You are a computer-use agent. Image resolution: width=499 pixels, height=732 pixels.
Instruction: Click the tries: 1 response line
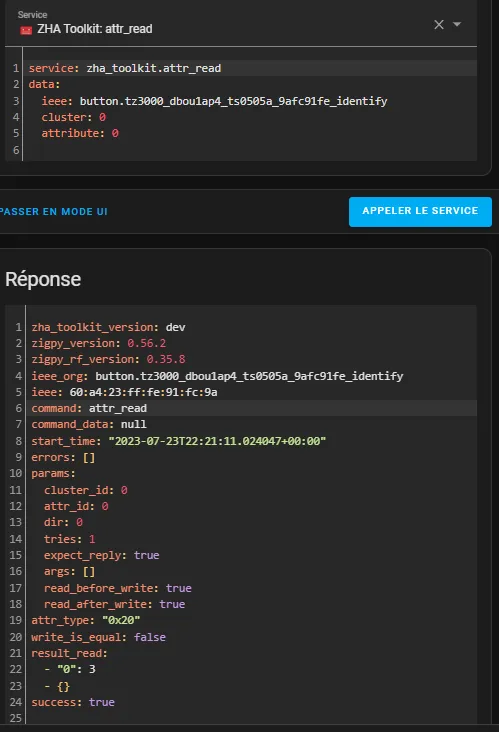pyautogui.click(x=70, y=539)
